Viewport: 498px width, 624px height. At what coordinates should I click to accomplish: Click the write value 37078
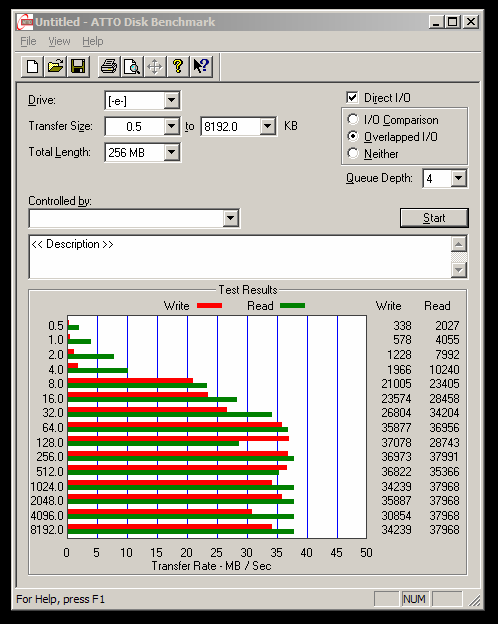click(x=396, y=443)
